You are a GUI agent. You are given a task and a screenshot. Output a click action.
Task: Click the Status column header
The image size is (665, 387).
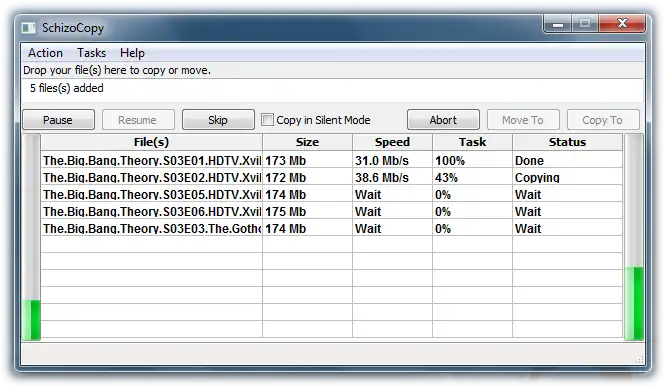pyautogui.click(x=567, y=142)
